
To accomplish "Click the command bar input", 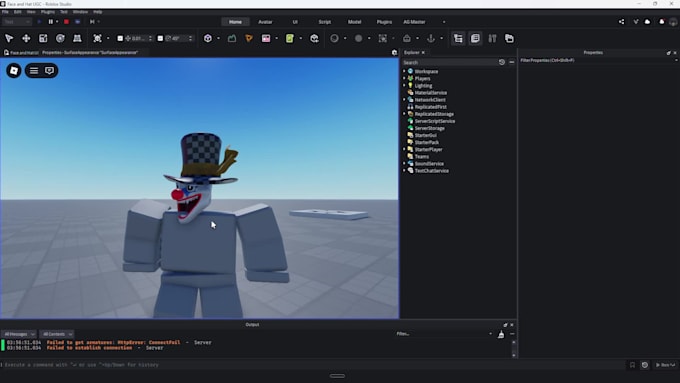I will 312,365.
